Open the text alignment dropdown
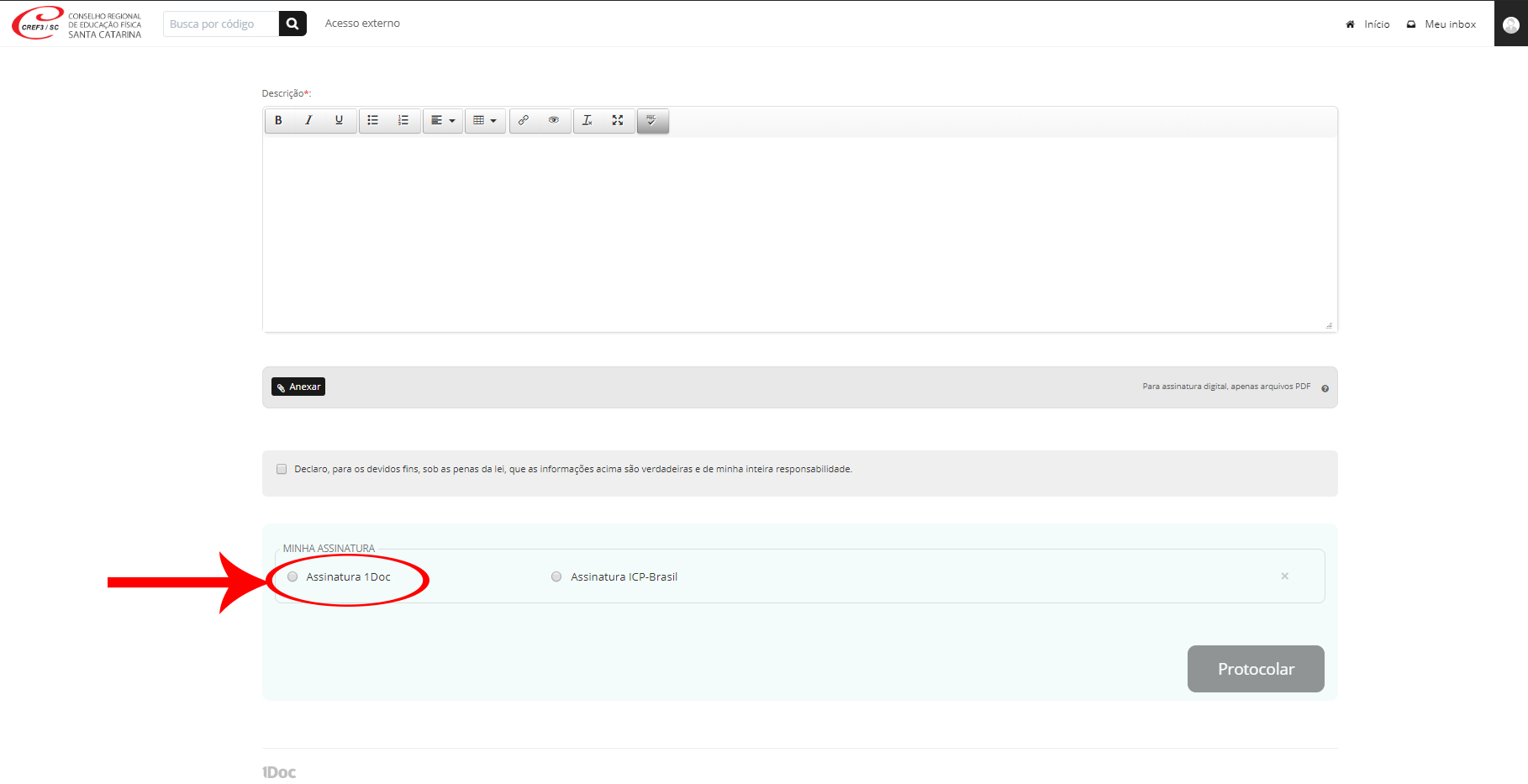Image resolution: width=1528 pixels, height=784 pixels. (x=443, y=120)
